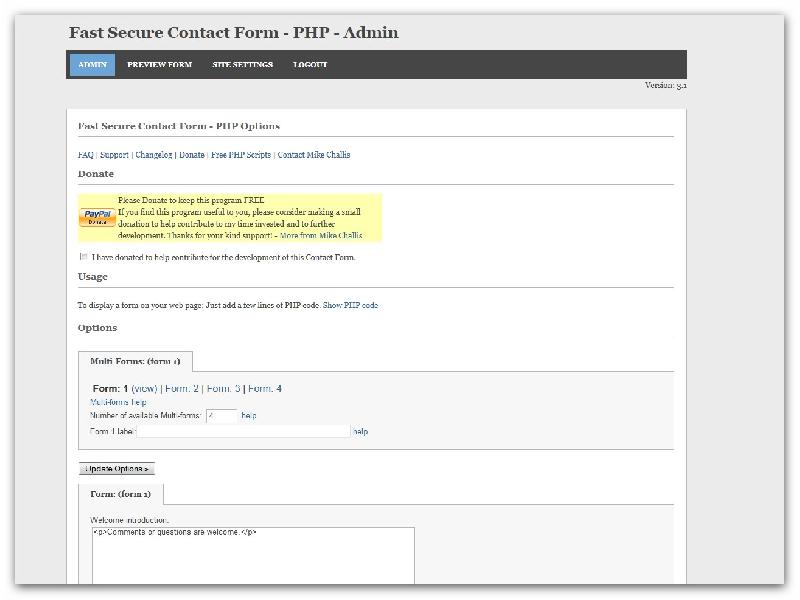800x600 pixels.
Task: Switch to Form 2 link
Action: (182, 388)
